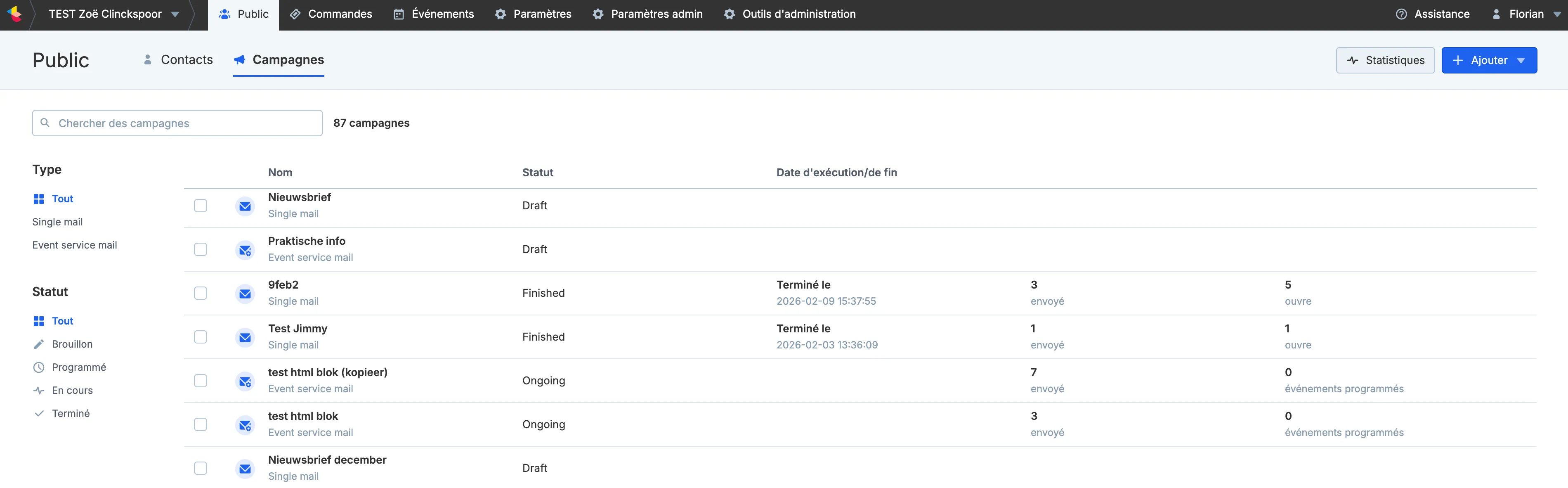Select the 9feb2 campaign checkbox
Viewport: 1568px width, 488px height.
point(200,293)
